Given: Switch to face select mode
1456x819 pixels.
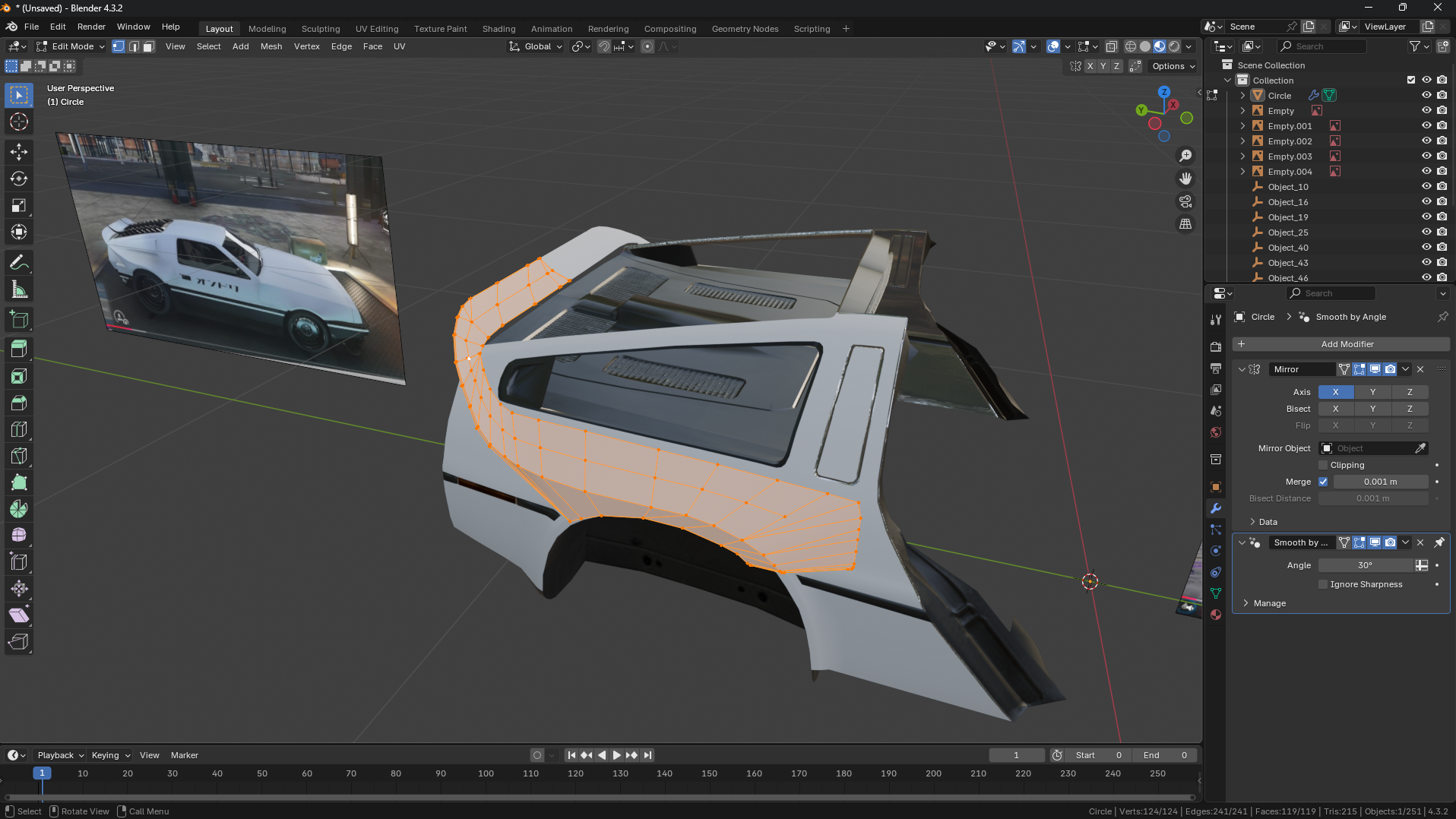Looking at the screenshot, I should 149,46.
